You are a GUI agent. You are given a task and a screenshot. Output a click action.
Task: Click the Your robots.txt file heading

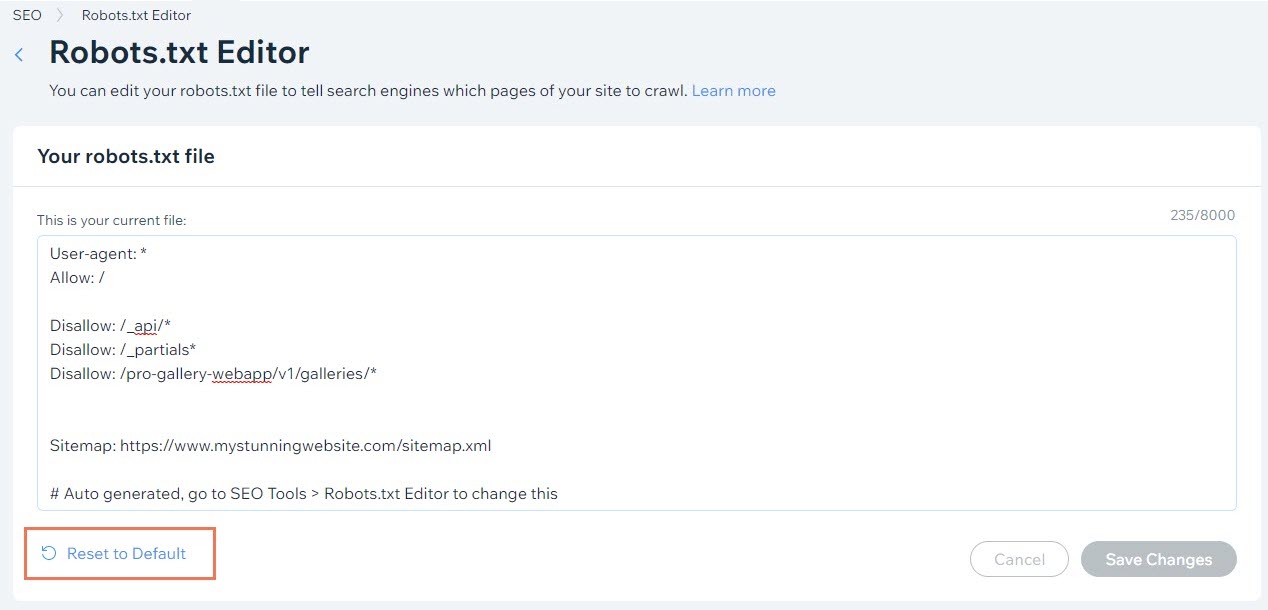126,156
